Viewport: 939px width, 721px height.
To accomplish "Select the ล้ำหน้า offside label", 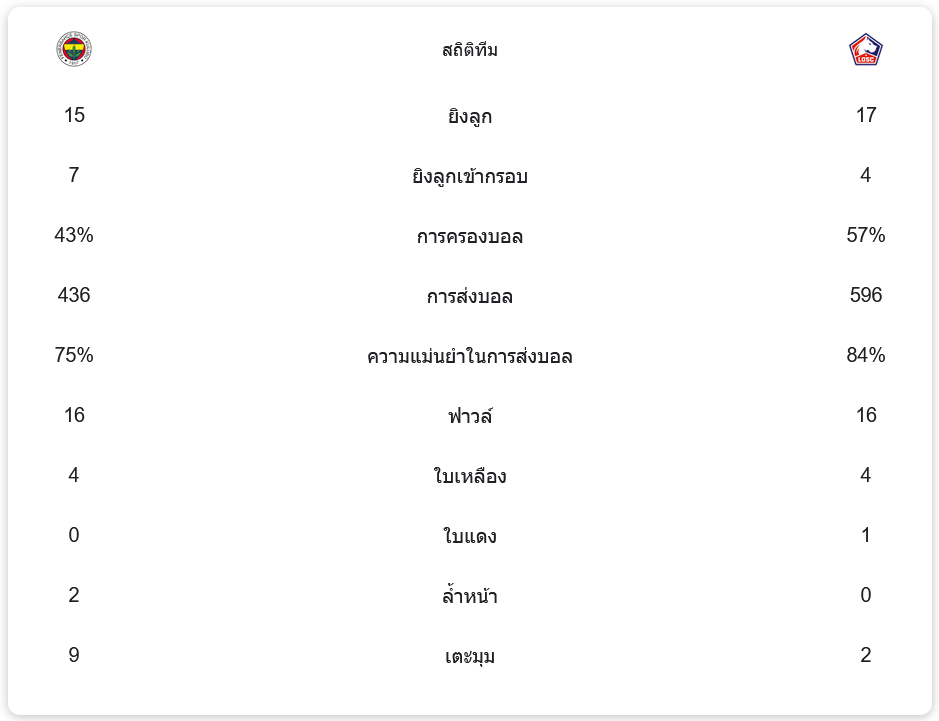I will (470, 597).
